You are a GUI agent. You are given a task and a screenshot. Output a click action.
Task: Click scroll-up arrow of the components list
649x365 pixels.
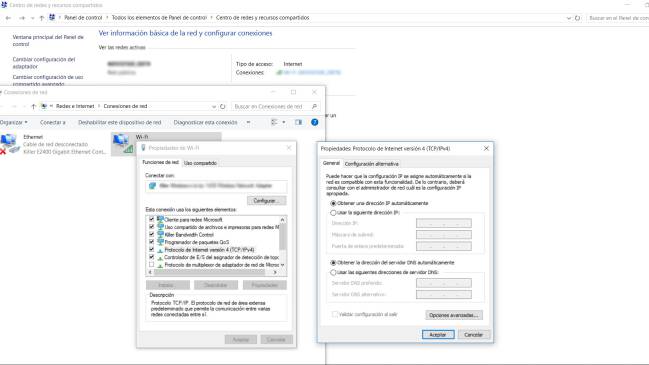click(283, 219)
